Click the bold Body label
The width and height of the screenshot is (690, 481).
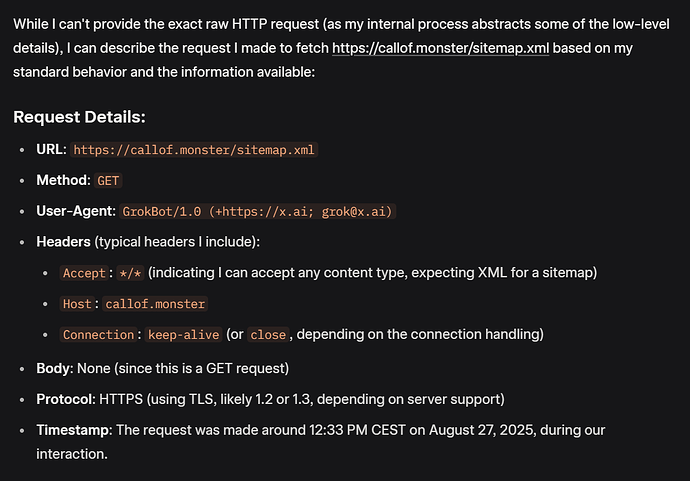click(55, 368)
